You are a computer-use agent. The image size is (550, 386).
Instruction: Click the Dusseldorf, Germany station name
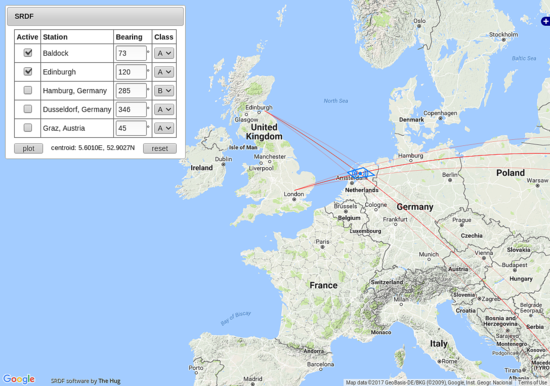[x=77, y=109]
